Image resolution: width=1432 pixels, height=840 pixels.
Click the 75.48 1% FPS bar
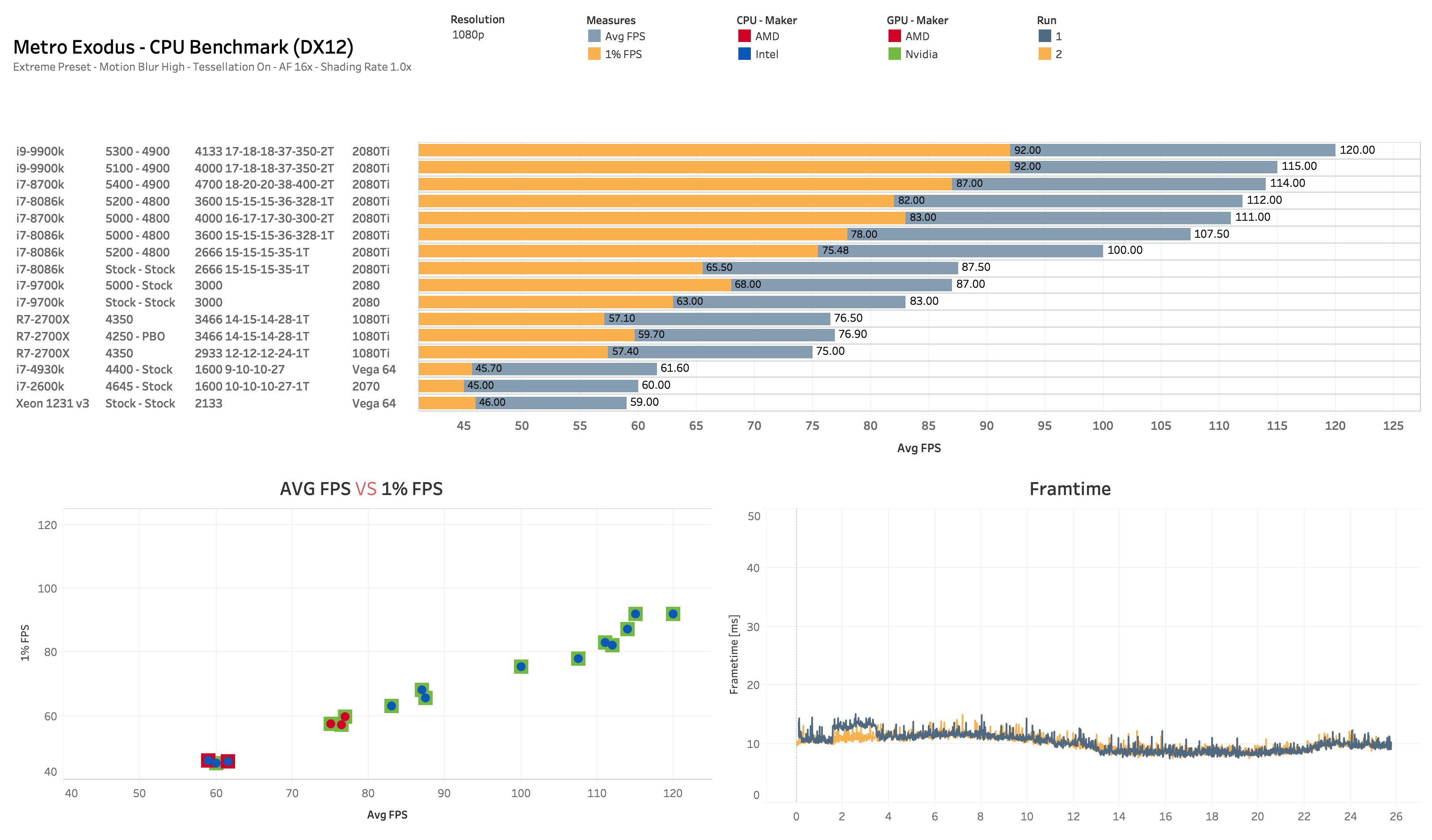(x=618, y=251)
